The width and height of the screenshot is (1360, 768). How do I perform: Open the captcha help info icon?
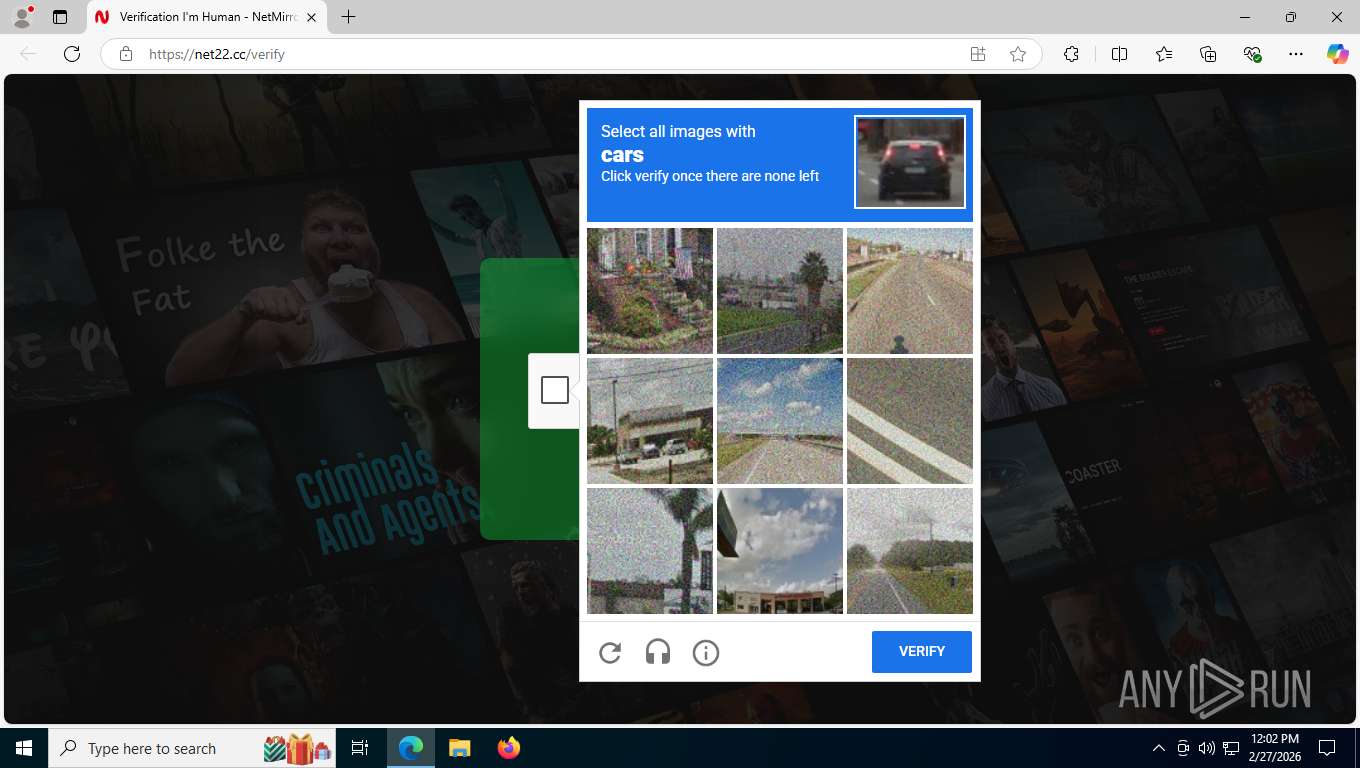tap(706, 653)
